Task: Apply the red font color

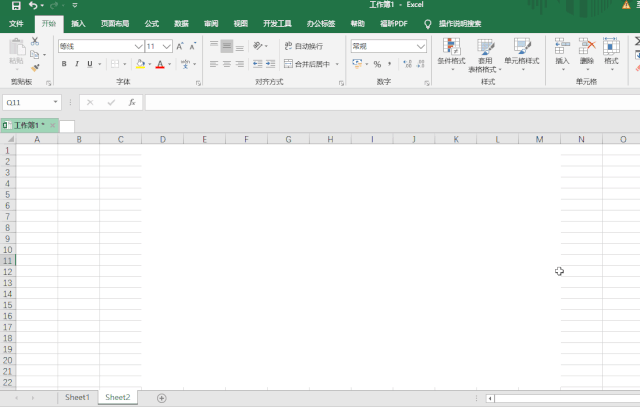Action: point(160,64)
